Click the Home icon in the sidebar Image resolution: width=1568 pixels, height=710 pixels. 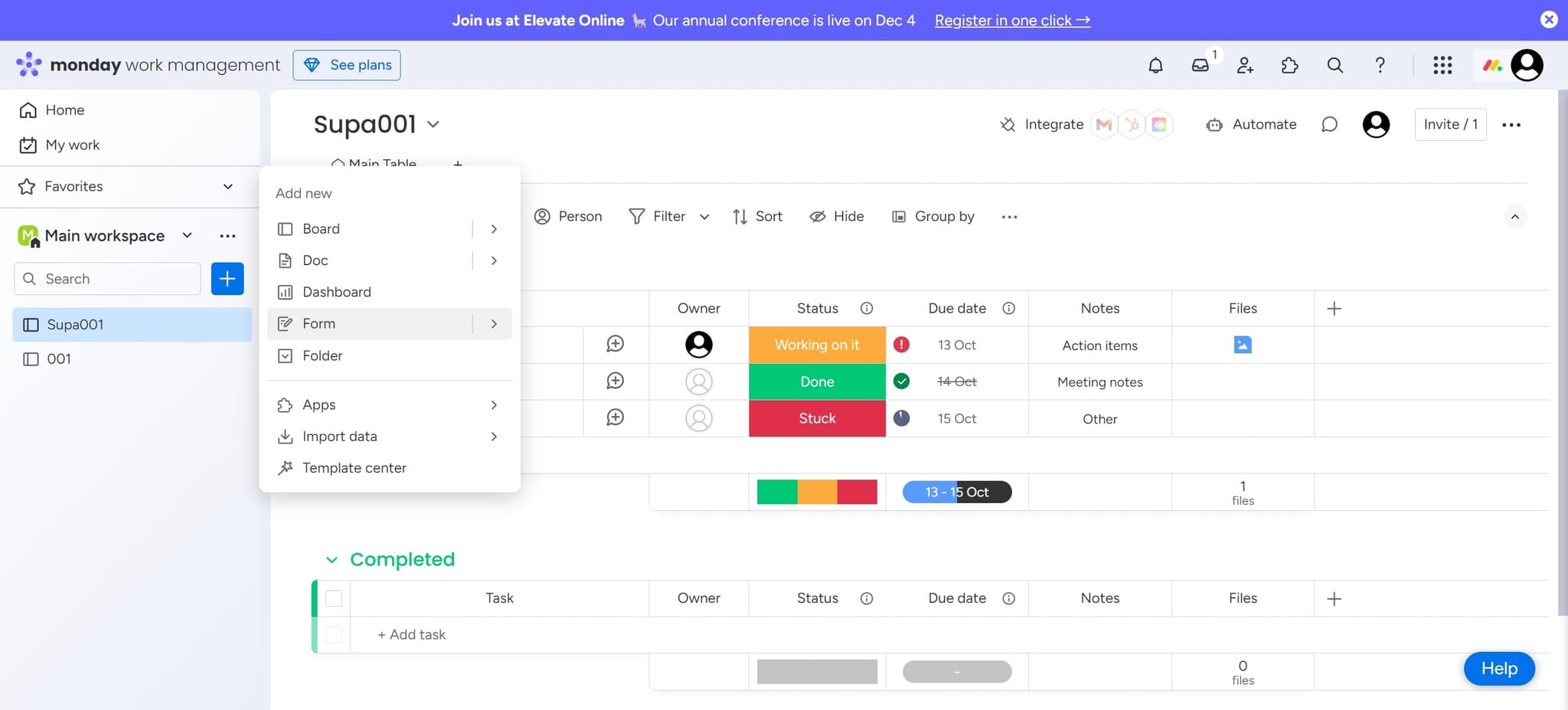point(28,110)
